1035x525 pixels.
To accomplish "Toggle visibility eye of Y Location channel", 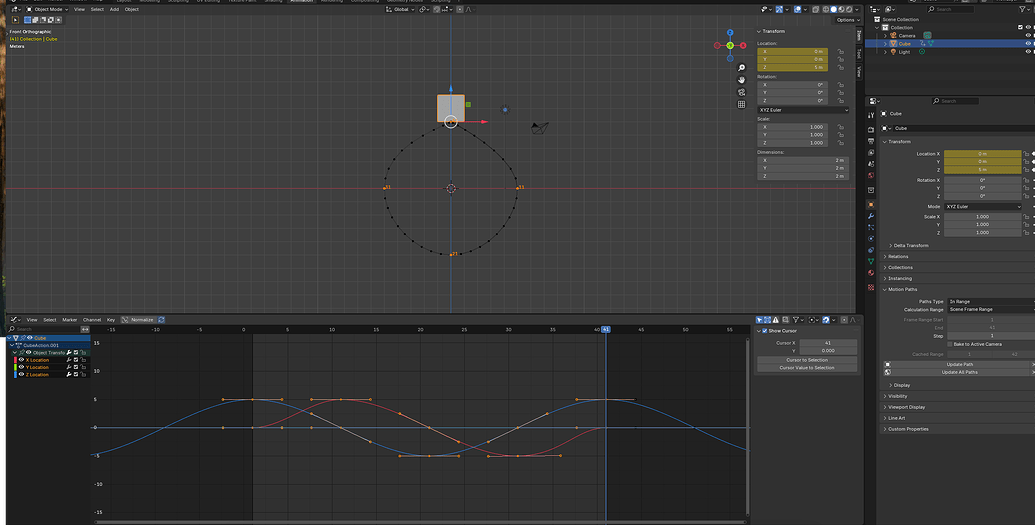I will [21, 367].
